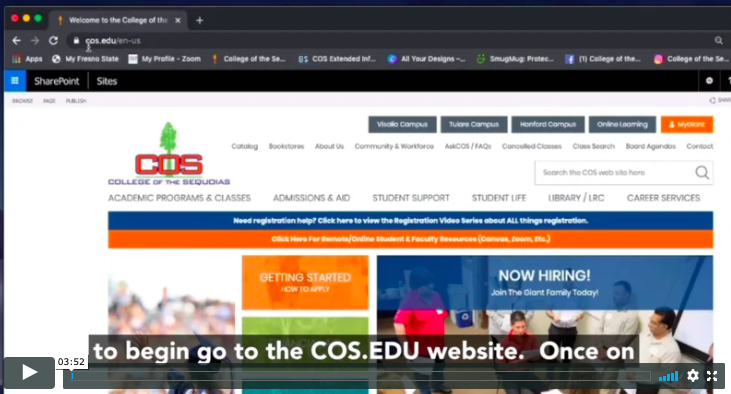
Task: Open the Career Services menu
Action: pyautogui.click(x=663, y=198)
